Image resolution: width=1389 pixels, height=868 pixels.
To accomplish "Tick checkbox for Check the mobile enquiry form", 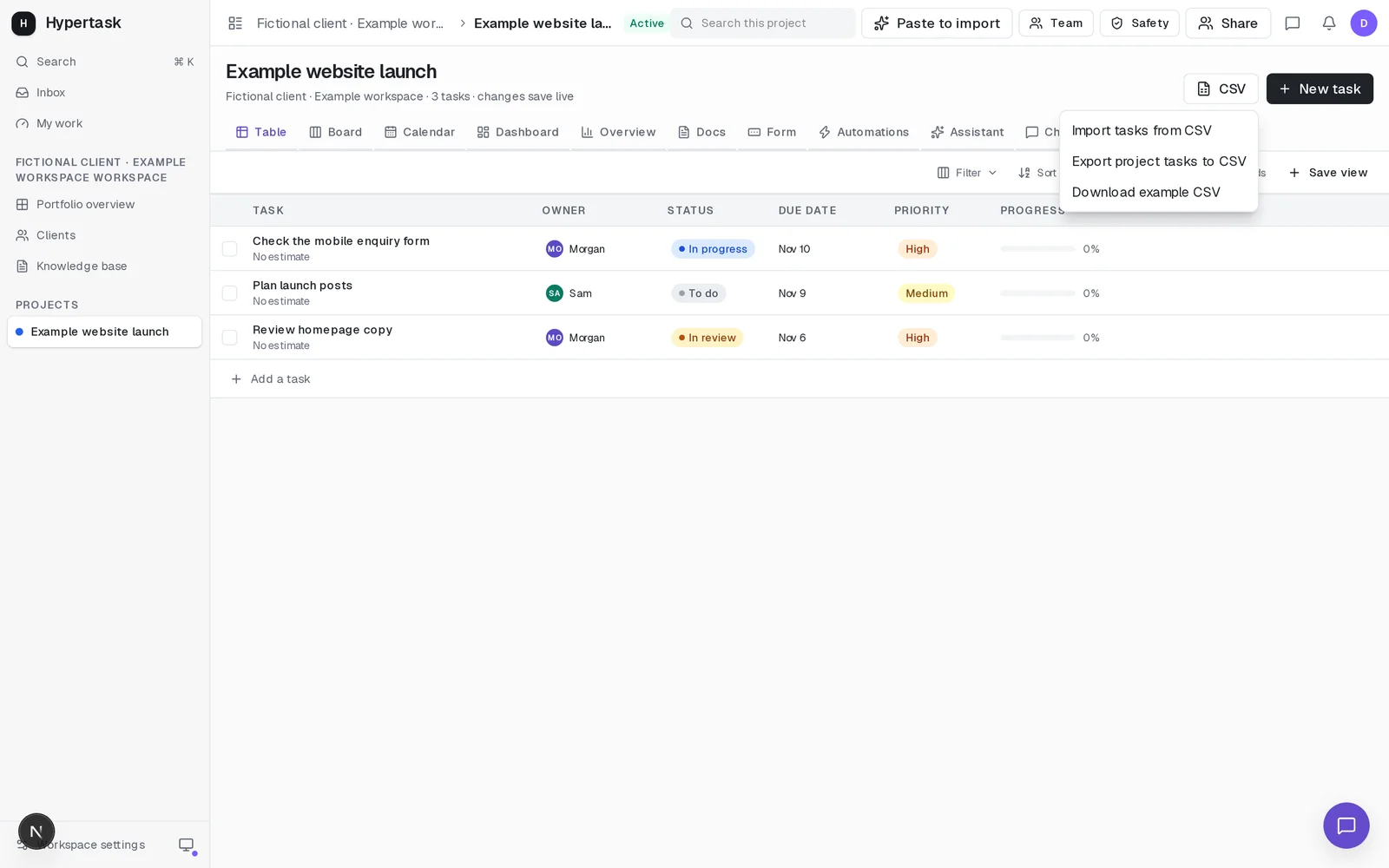I will [230, 249].
